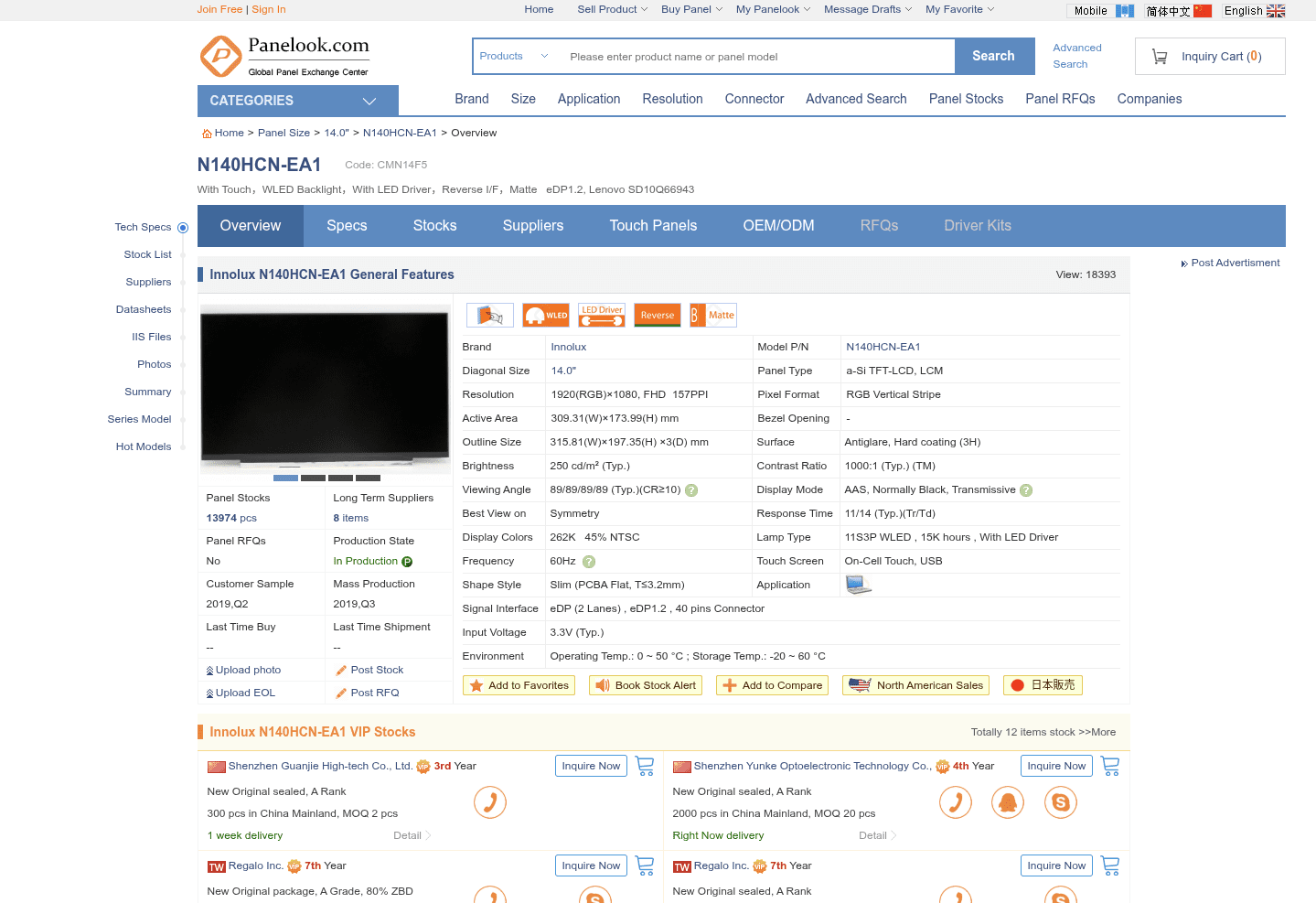
Task: Click the Reverse interface feature icon
Action: pyautogui.click(x=658, y=315)
